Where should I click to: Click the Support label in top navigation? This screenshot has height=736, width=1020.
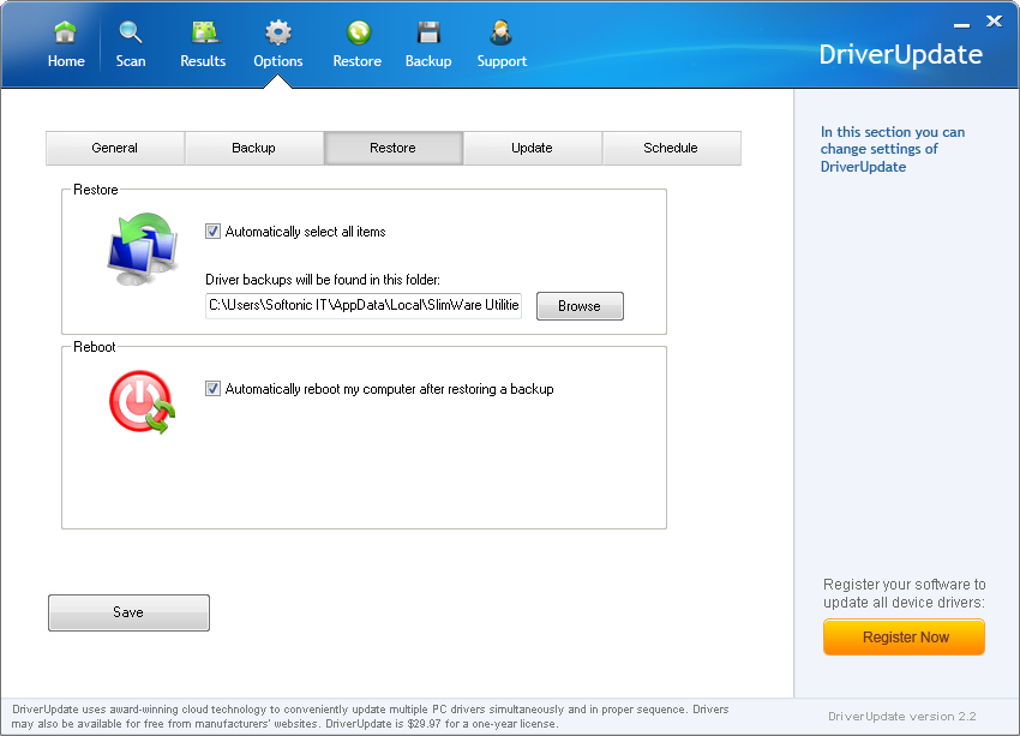pos(502,61)
